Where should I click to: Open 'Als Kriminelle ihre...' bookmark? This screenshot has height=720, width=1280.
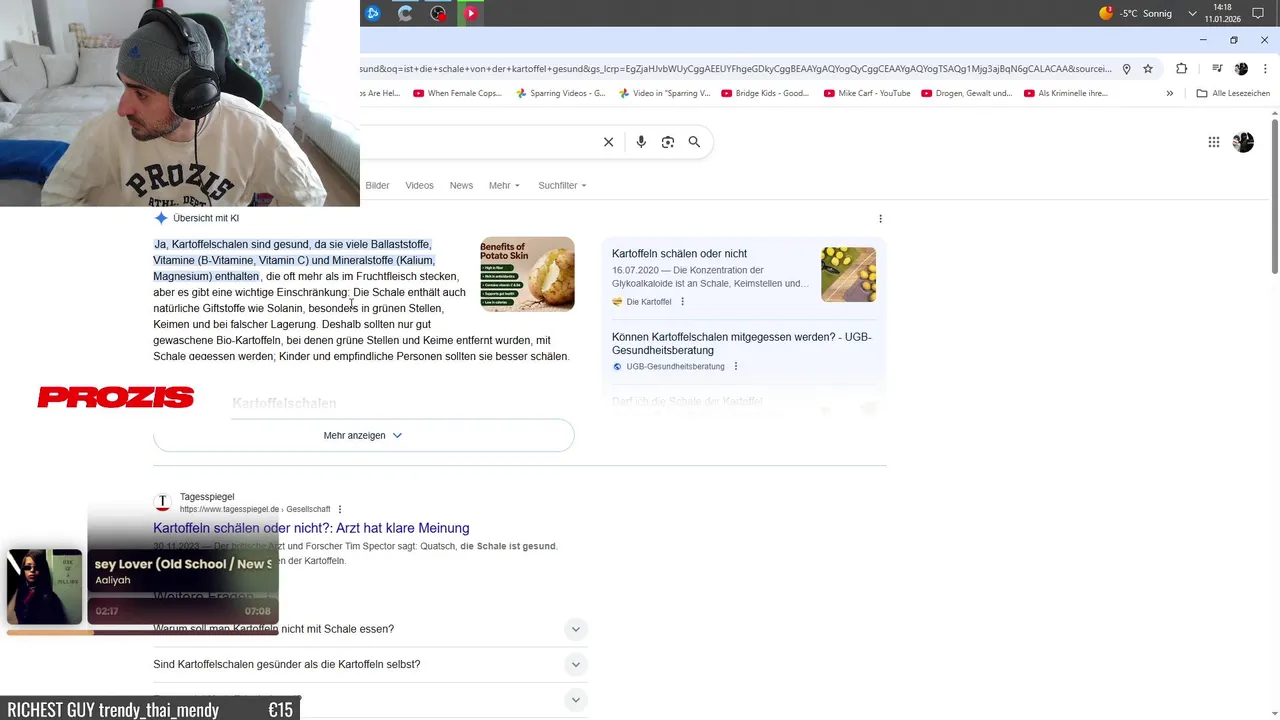1065,93
